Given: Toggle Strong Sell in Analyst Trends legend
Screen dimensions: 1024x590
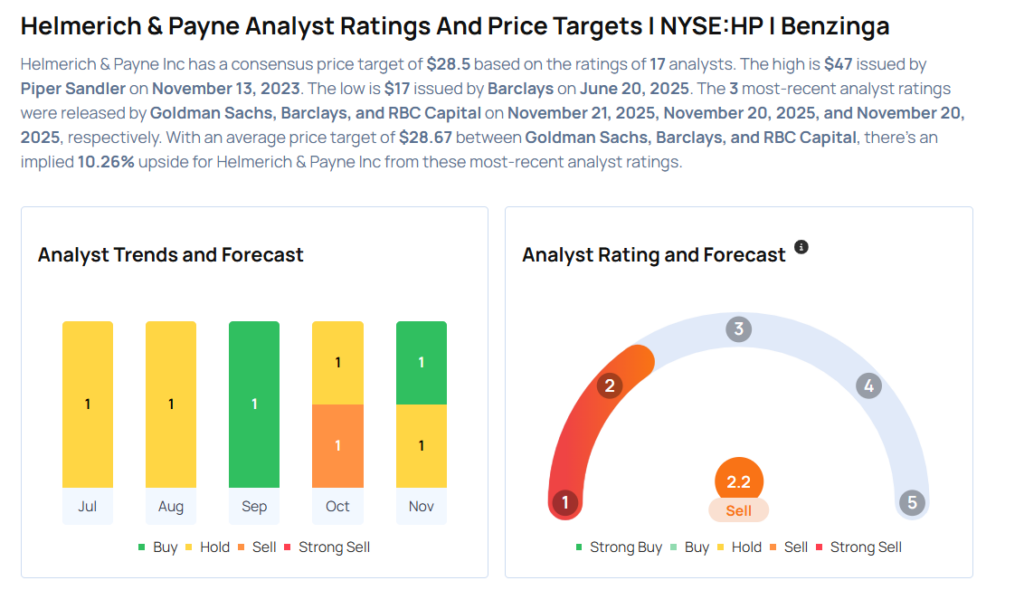Looking at the screenshot, I should (x=327, y=547).
